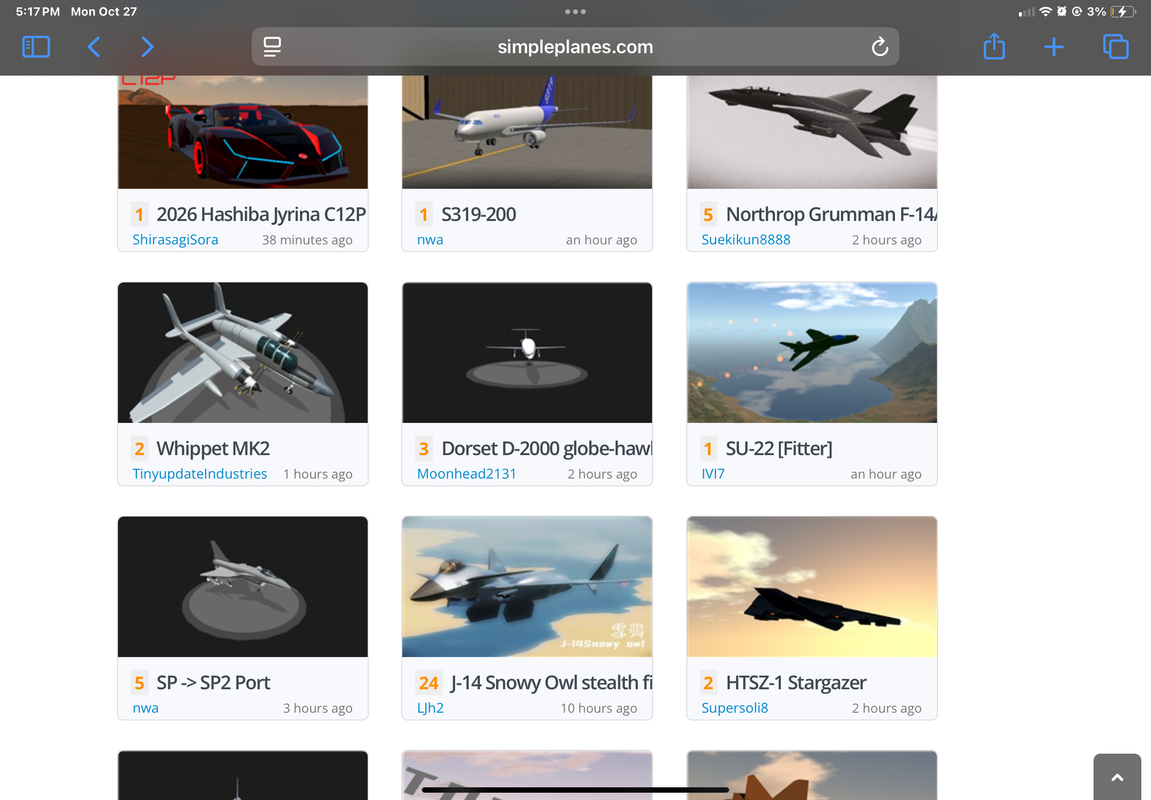
Task: Visit IVI7's profile
Action: (x=713, y=474)
